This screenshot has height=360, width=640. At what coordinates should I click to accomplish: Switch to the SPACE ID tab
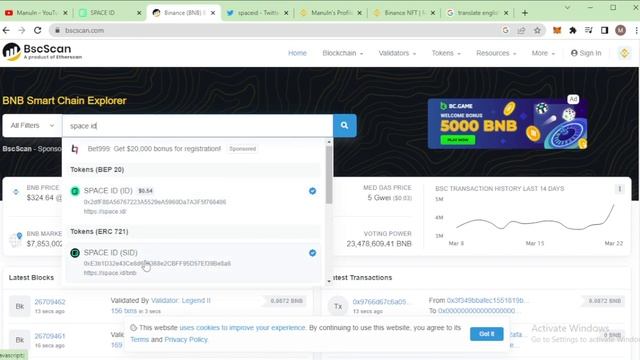109,13
